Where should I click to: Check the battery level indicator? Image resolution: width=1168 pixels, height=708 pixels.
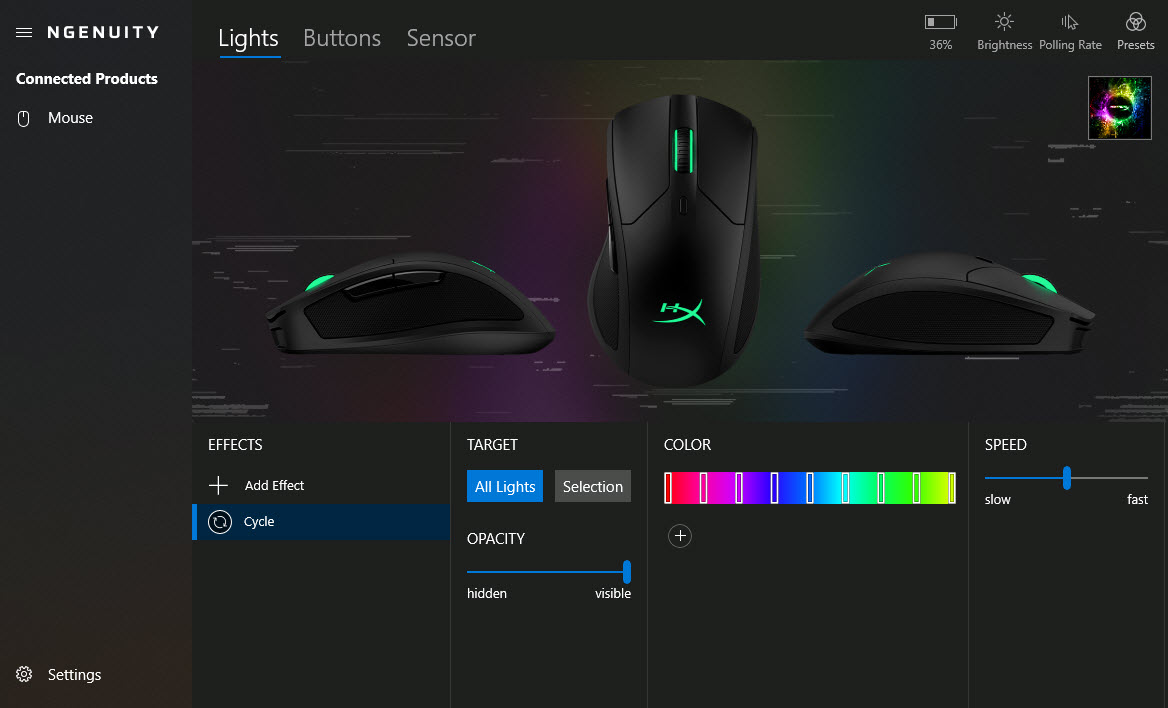pyautogui.click(x=940, y=32)
